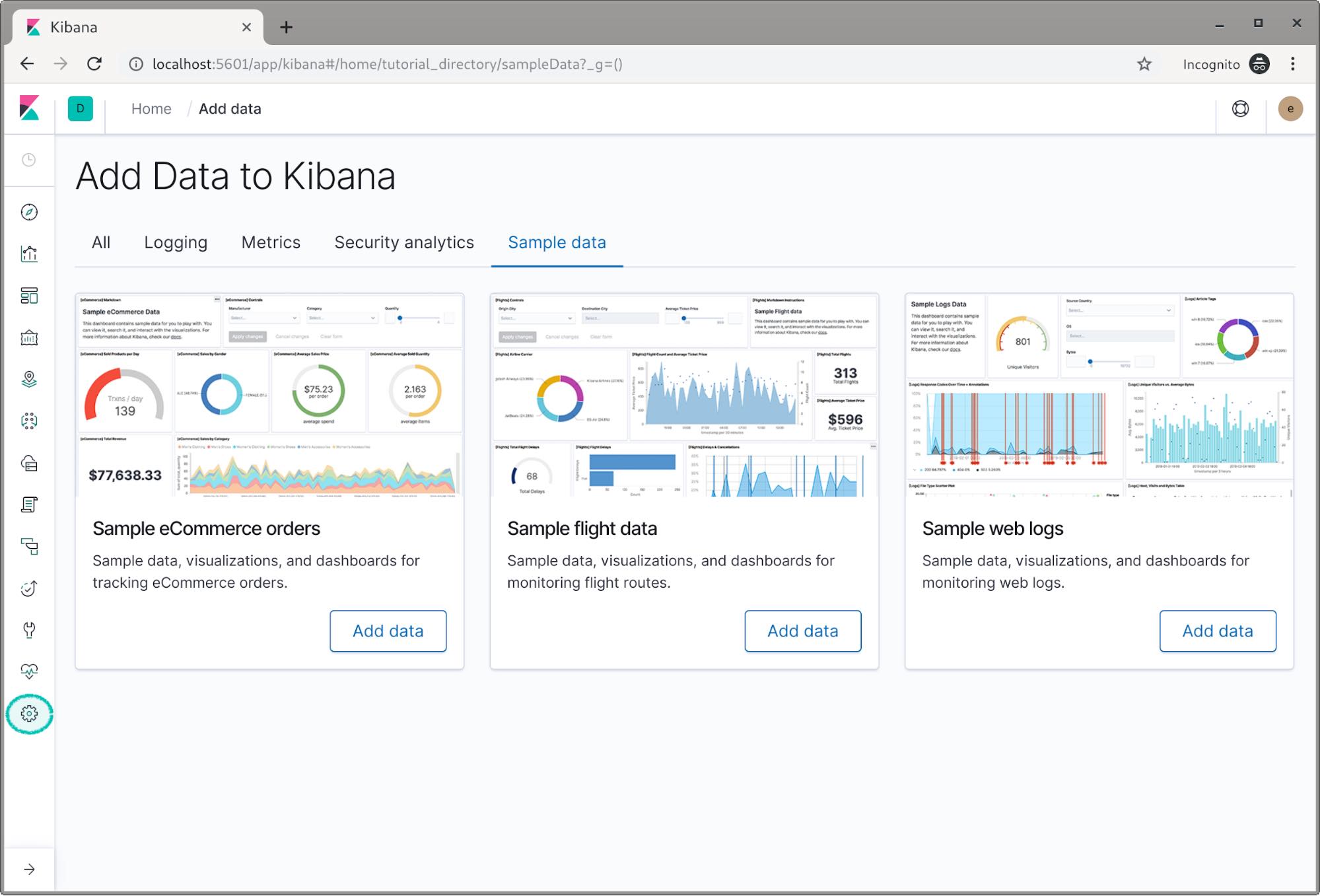Screen dimensions: 1320x896
Task: Click the All tab to show all data
Action: coord(99,243)
